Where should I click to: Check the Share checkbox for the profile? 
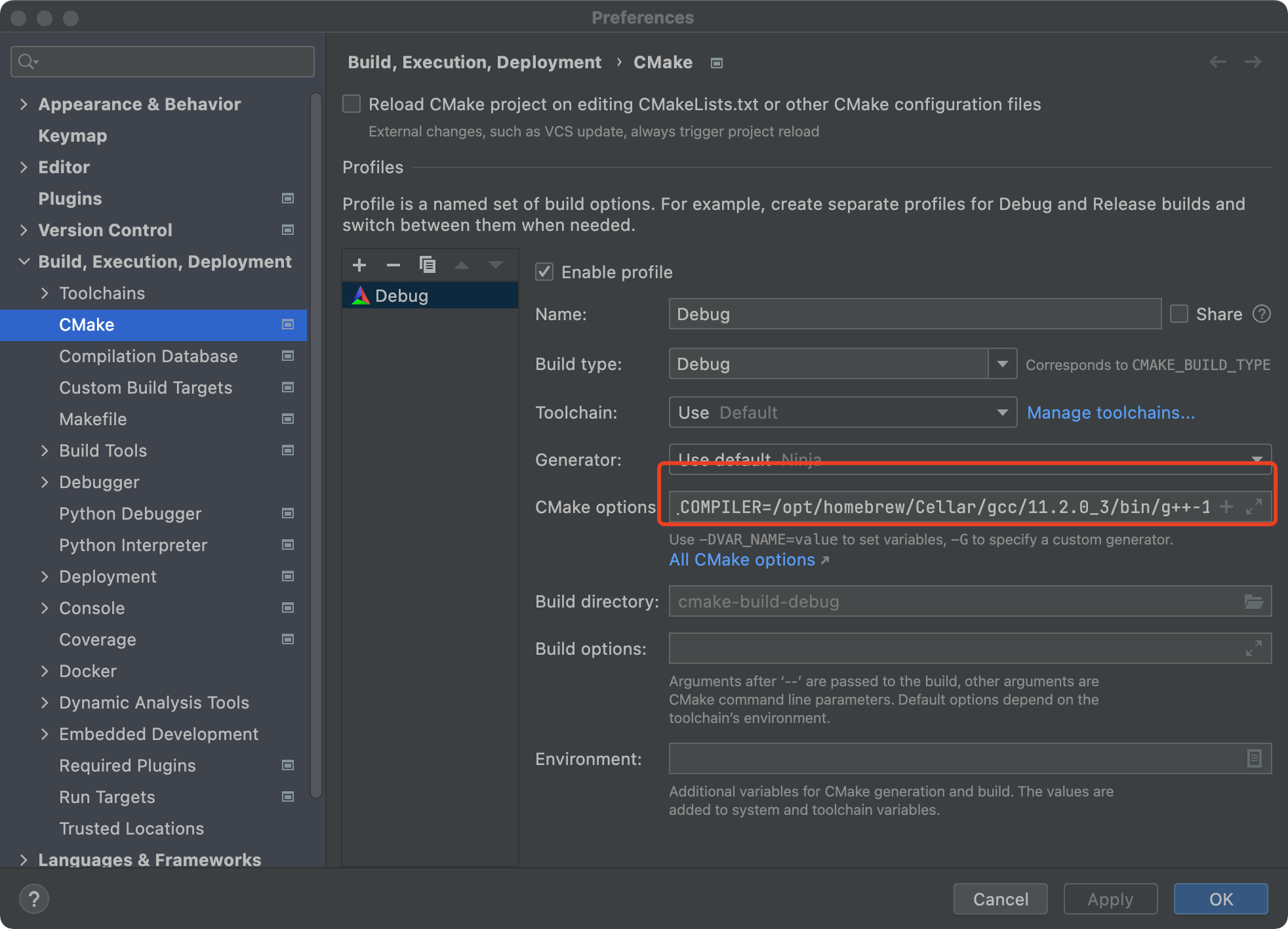pyautogui.click(x=1178, y=314)
